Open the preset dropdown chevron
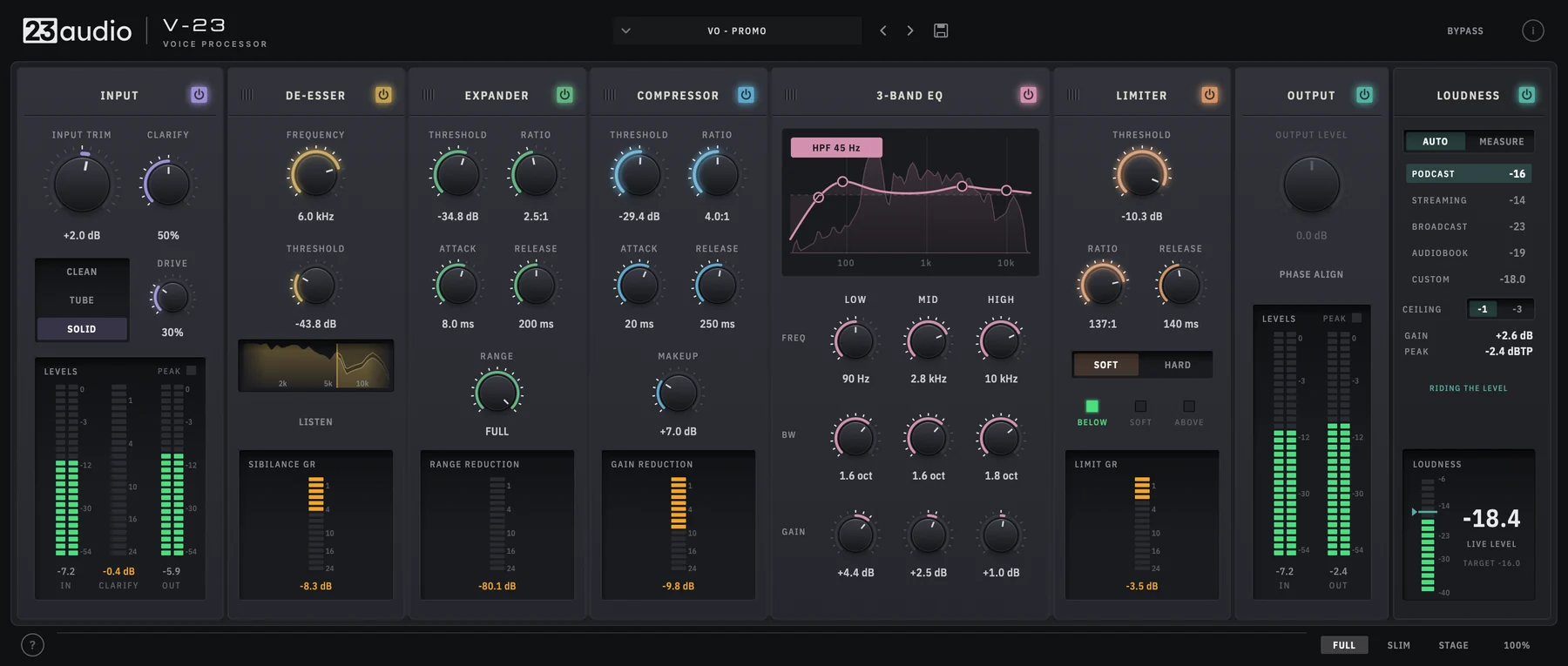Viewport: 1568px width, 666px height. click(625, 30)
